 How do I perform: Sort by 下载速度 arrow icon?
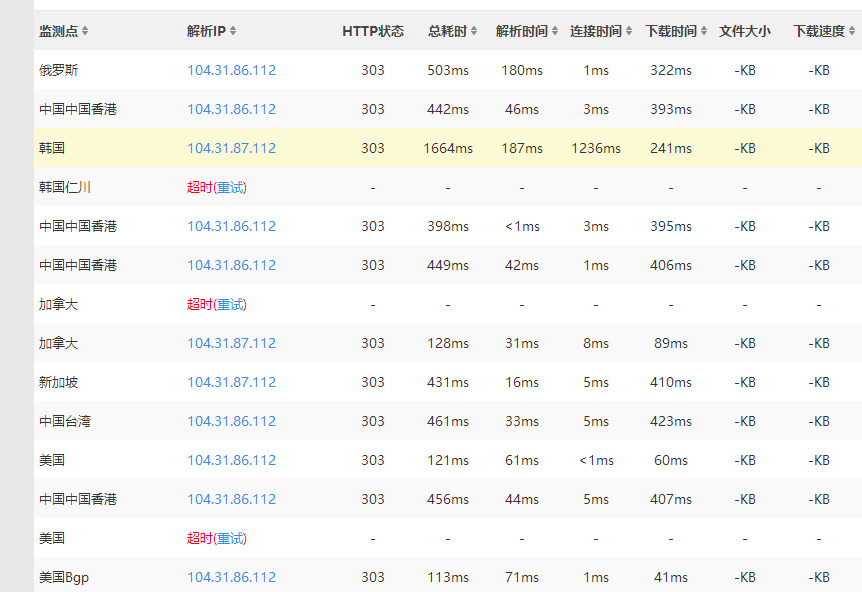[x=852, y=31]
